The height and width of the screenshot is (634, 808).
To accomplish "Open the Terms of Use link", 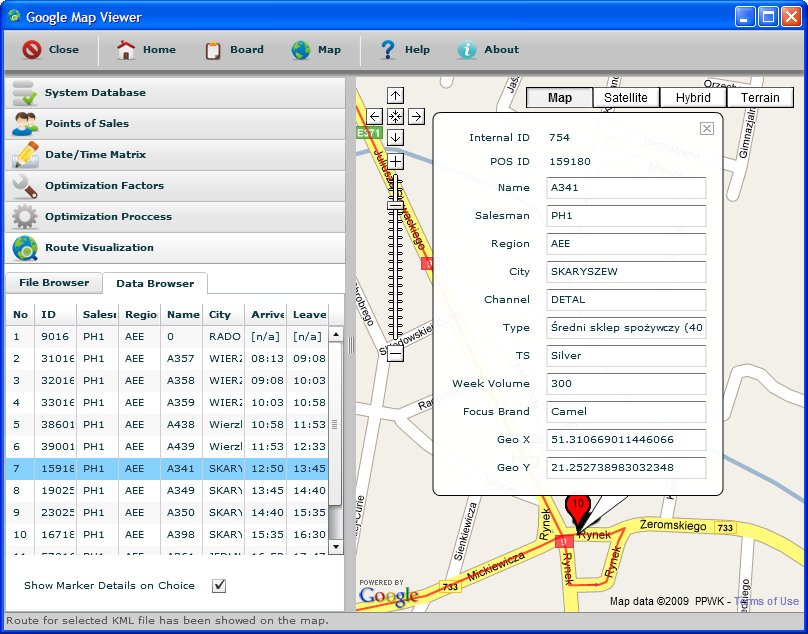I will 766,601.
